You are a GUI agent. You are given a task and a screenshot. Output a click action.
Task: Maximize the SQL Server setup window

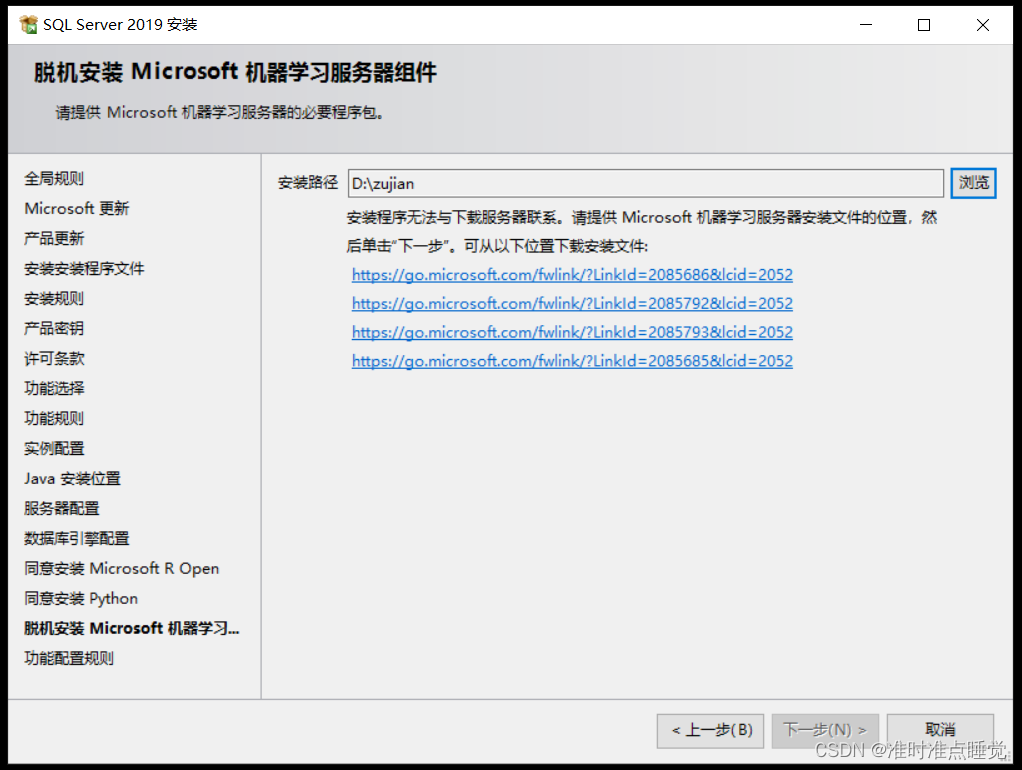tap(924, 25)
